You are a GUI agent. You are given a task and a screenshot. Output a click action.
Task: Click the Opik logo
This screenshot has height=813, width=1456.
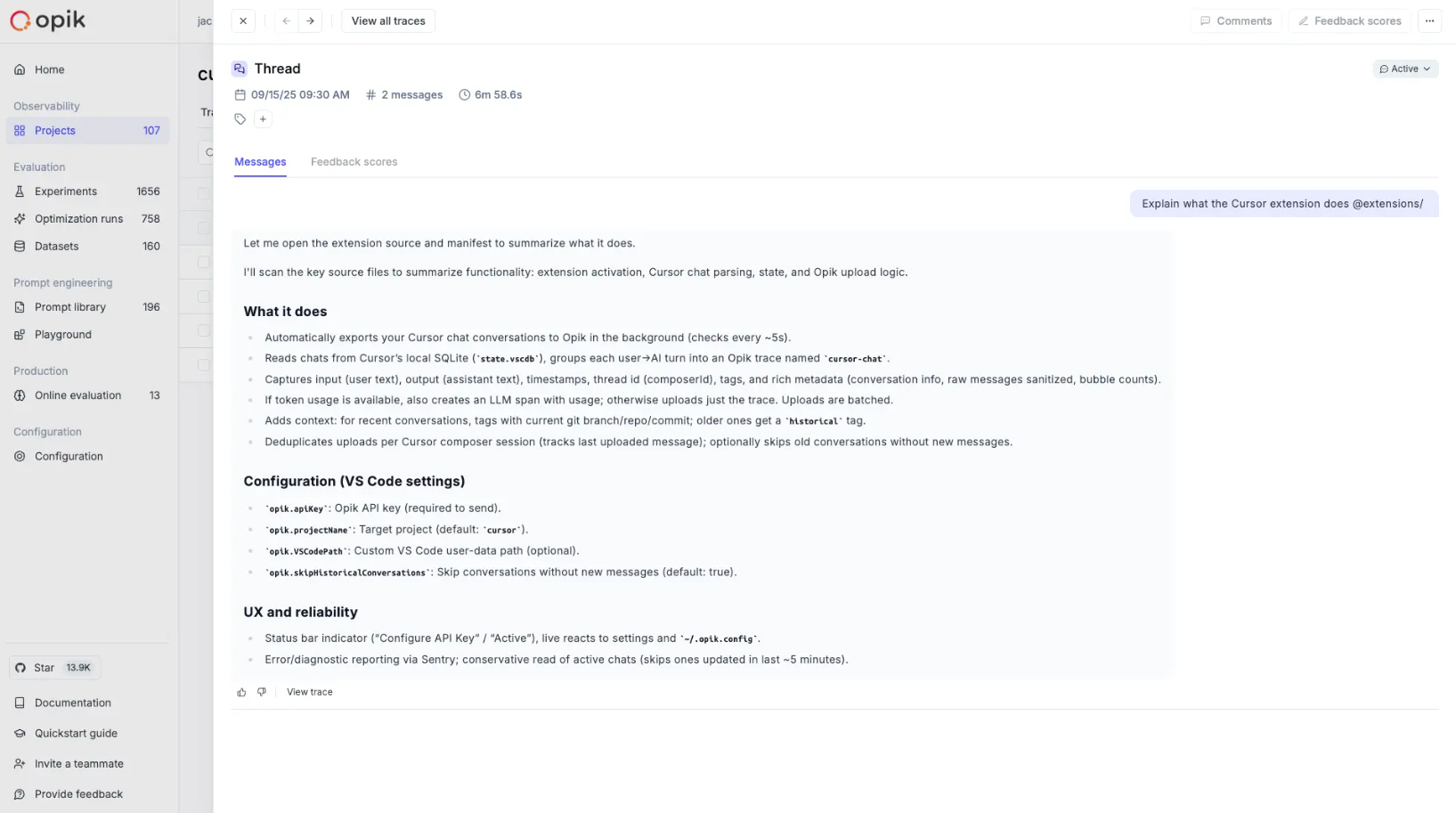coord(48,20)
